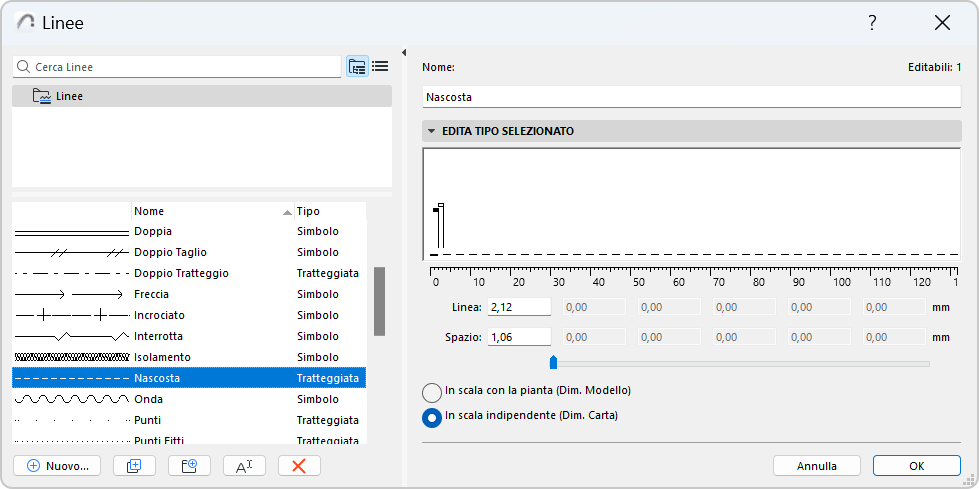Select the Incrociato line row

pyautogui.click(x=189, y=315)
